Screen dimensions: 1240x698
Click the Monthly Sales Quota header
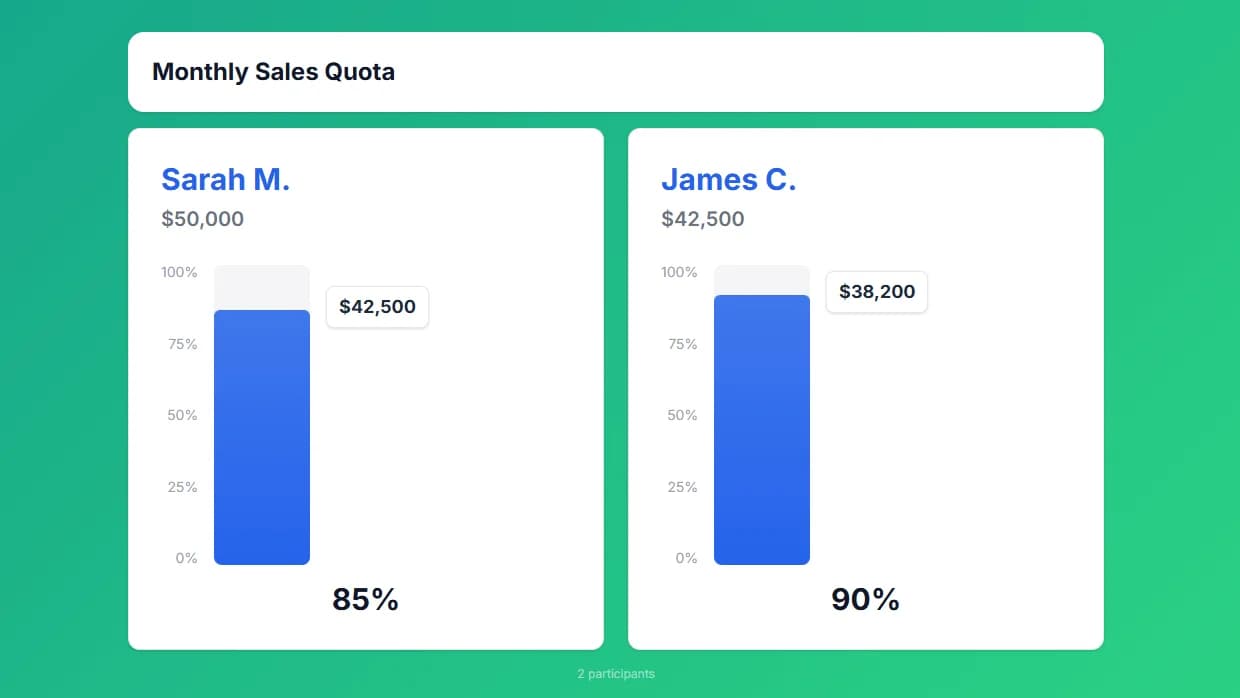click(x=273, y=71)
